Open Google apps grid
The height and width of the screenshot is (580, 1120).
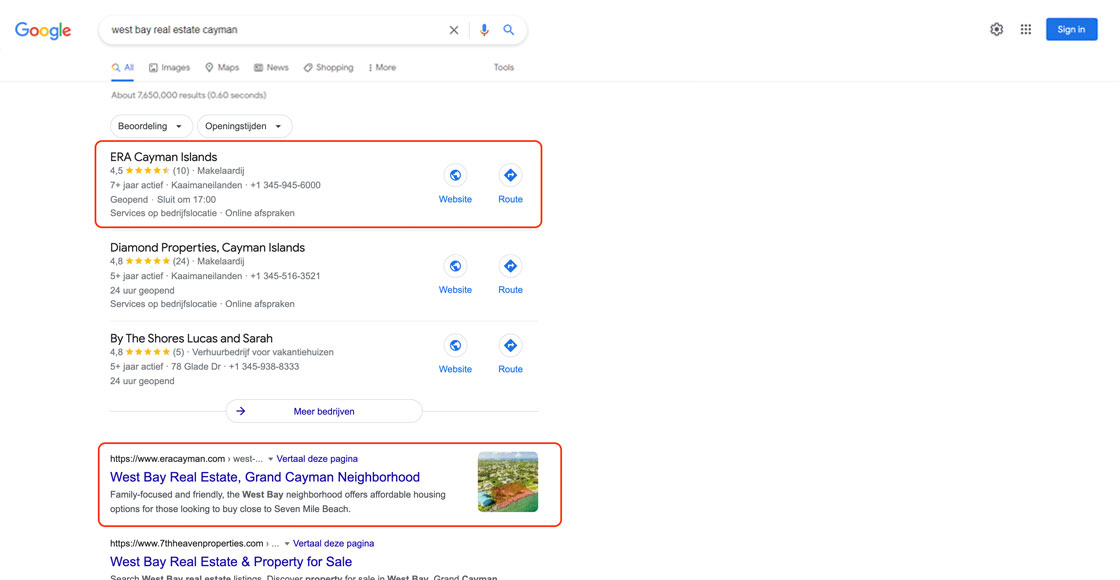(1026, 29)
